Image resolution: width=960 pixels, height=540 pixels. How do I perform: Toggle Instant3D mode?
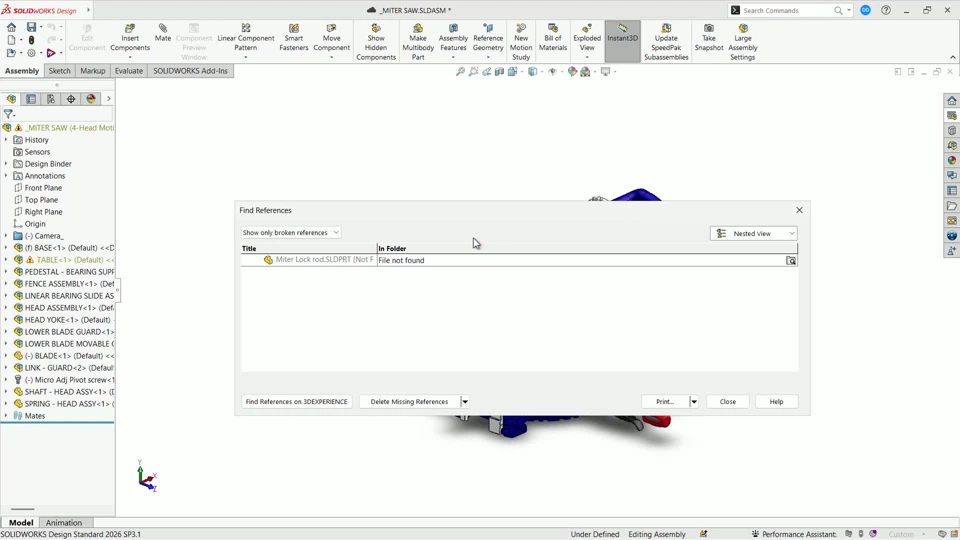(623, 42)
